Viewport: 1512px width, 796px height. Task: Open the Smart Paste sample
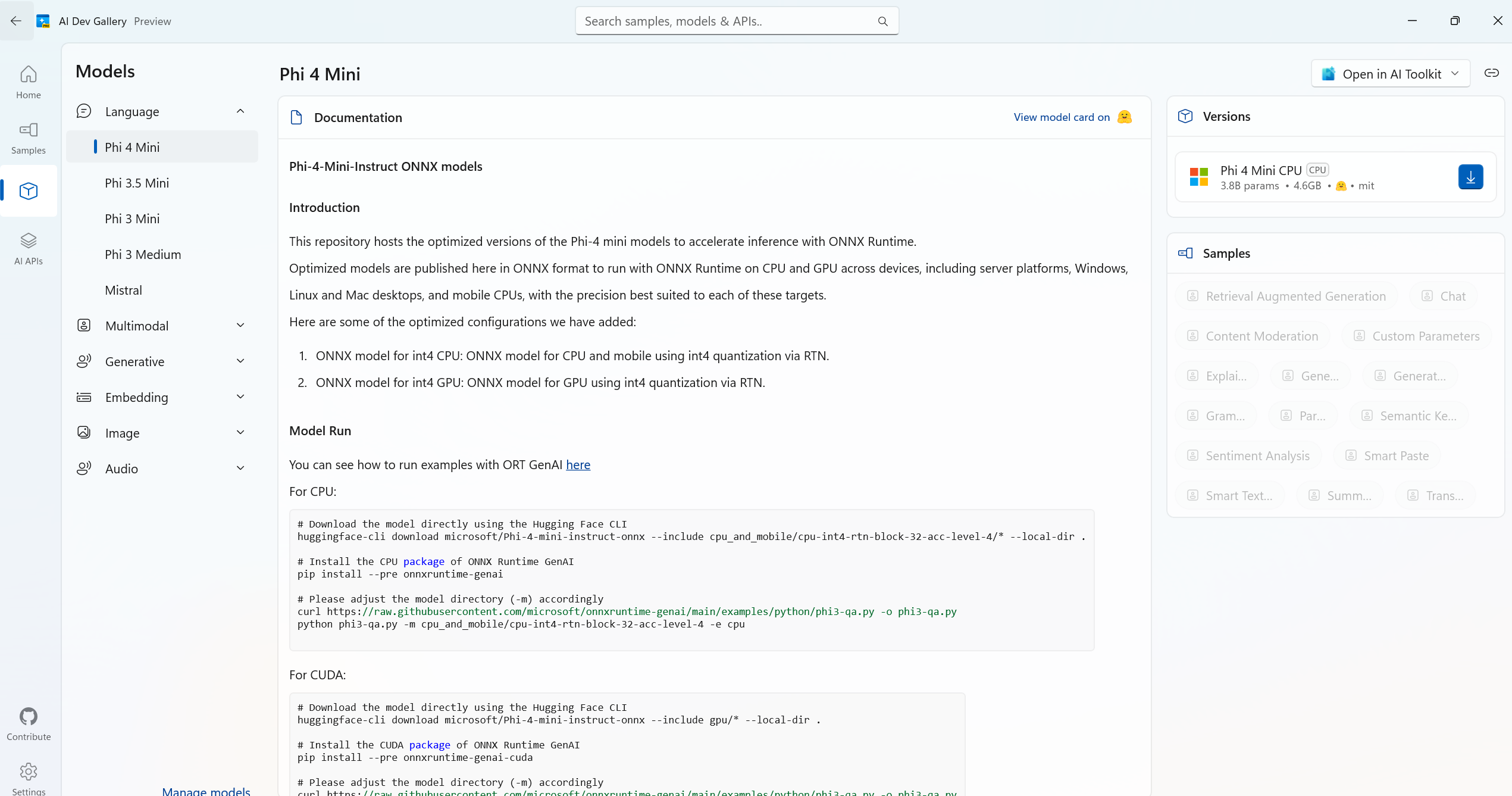(x=1387, y=455)
